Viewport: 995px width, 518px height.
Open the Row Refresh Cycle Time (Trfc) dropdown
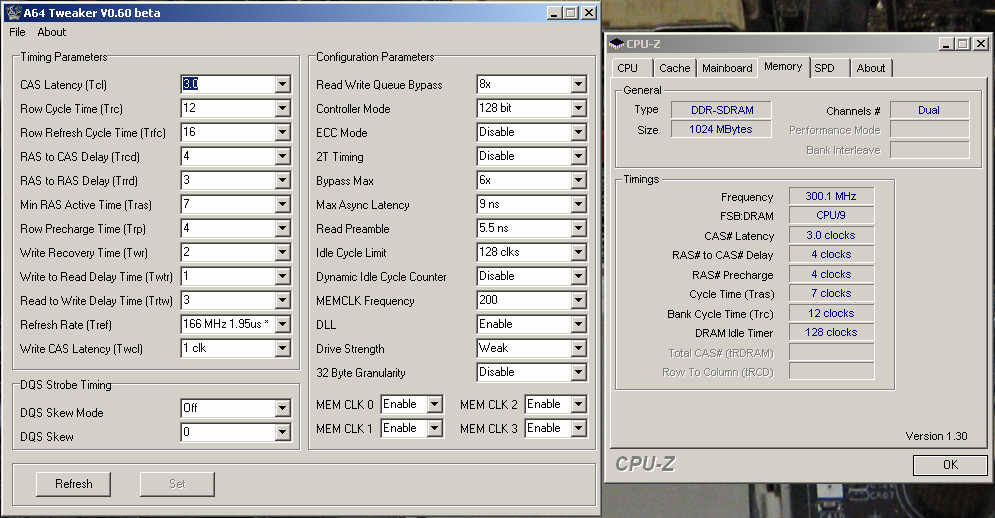point(283,133)
